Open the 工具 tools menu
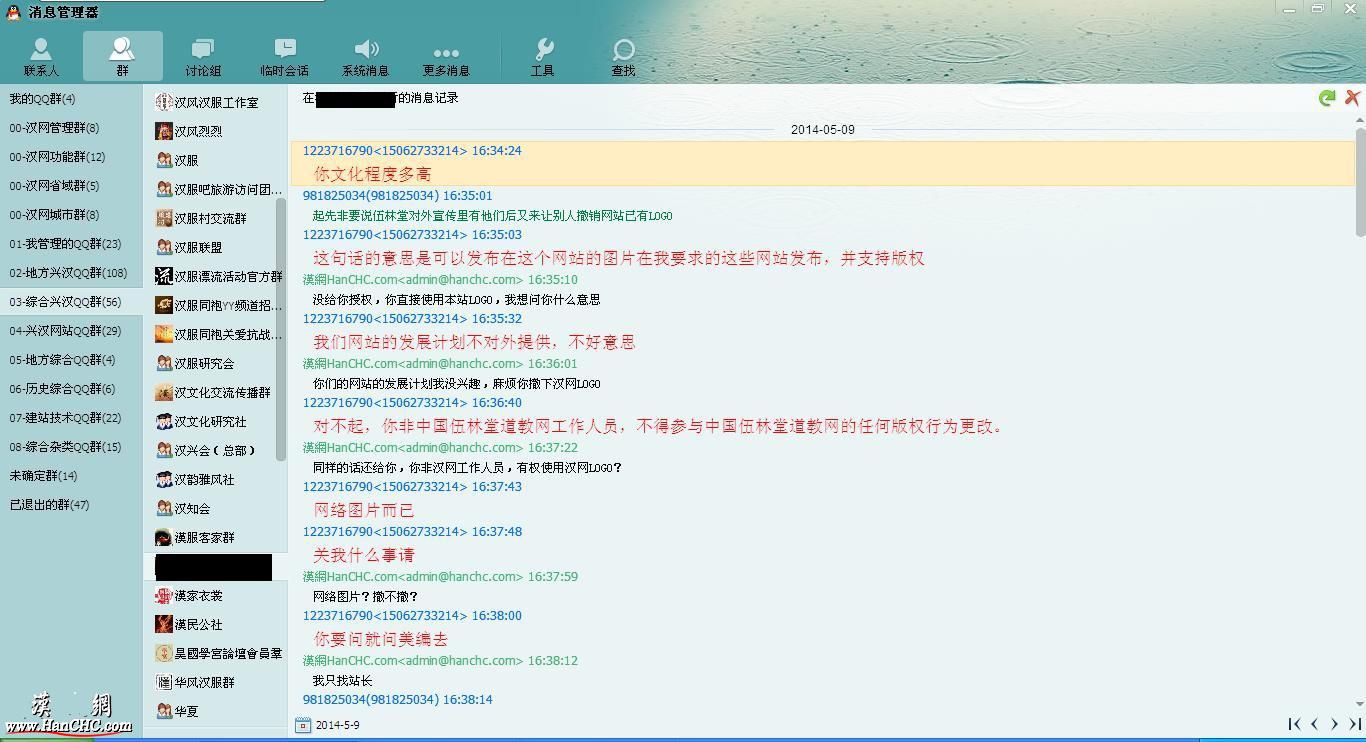The height and width of the screenshot is (742, 1366). coord(543,57)
